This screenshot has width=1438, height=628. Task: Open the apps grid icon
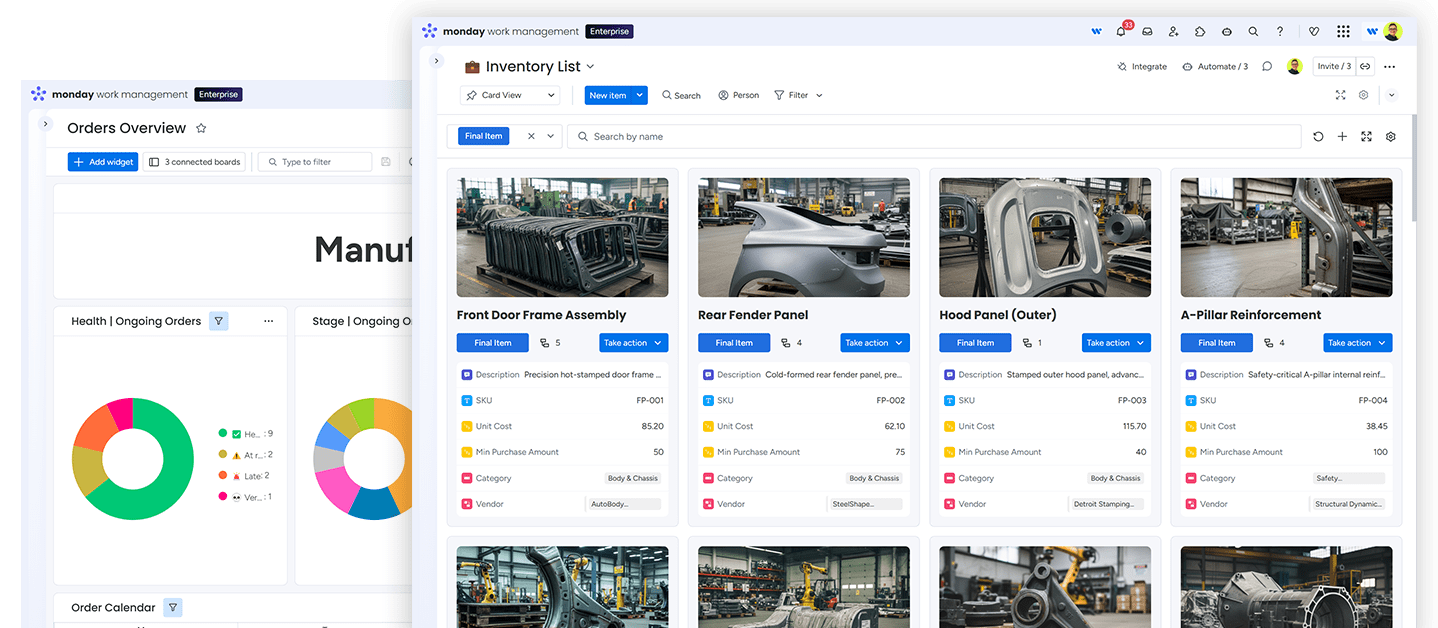(1343, 31)
